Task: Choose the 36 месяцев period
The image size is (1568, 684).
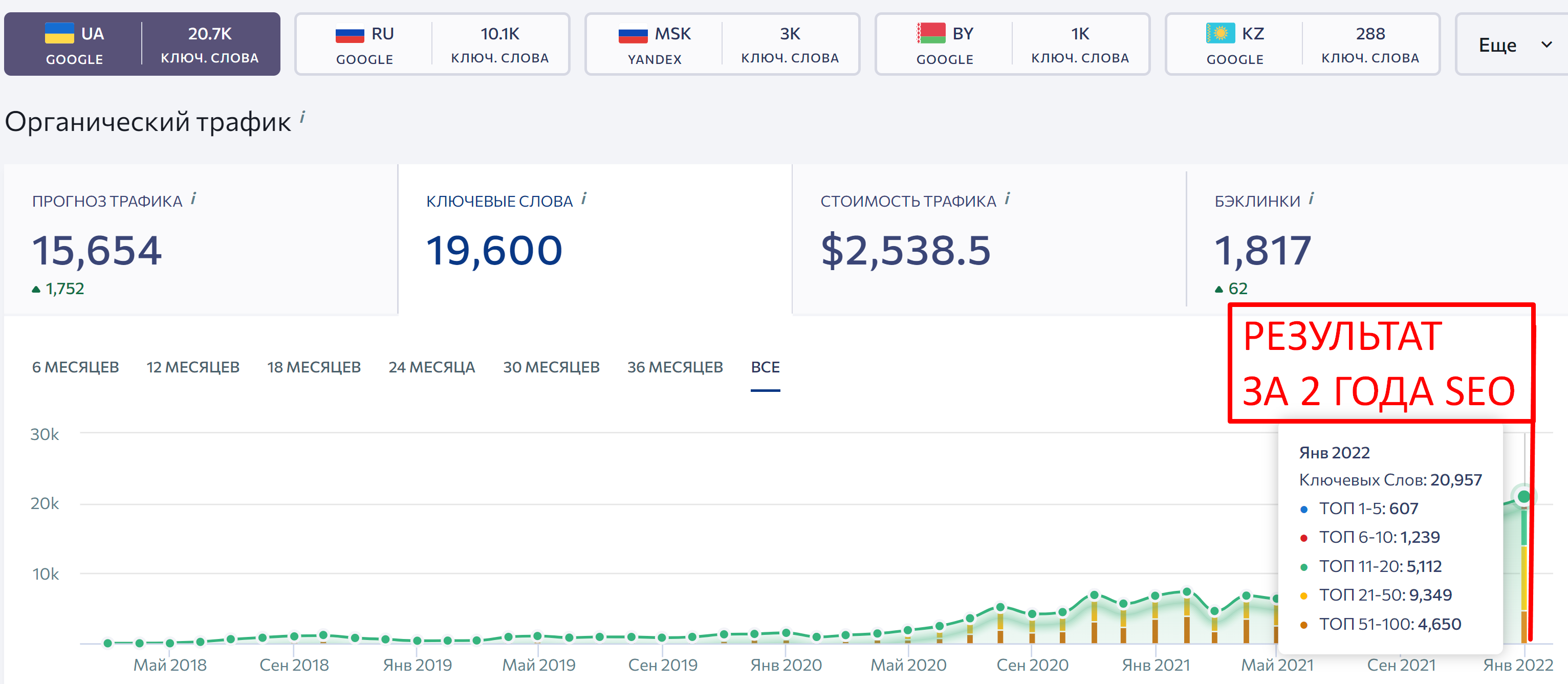Action: (675, 367)
